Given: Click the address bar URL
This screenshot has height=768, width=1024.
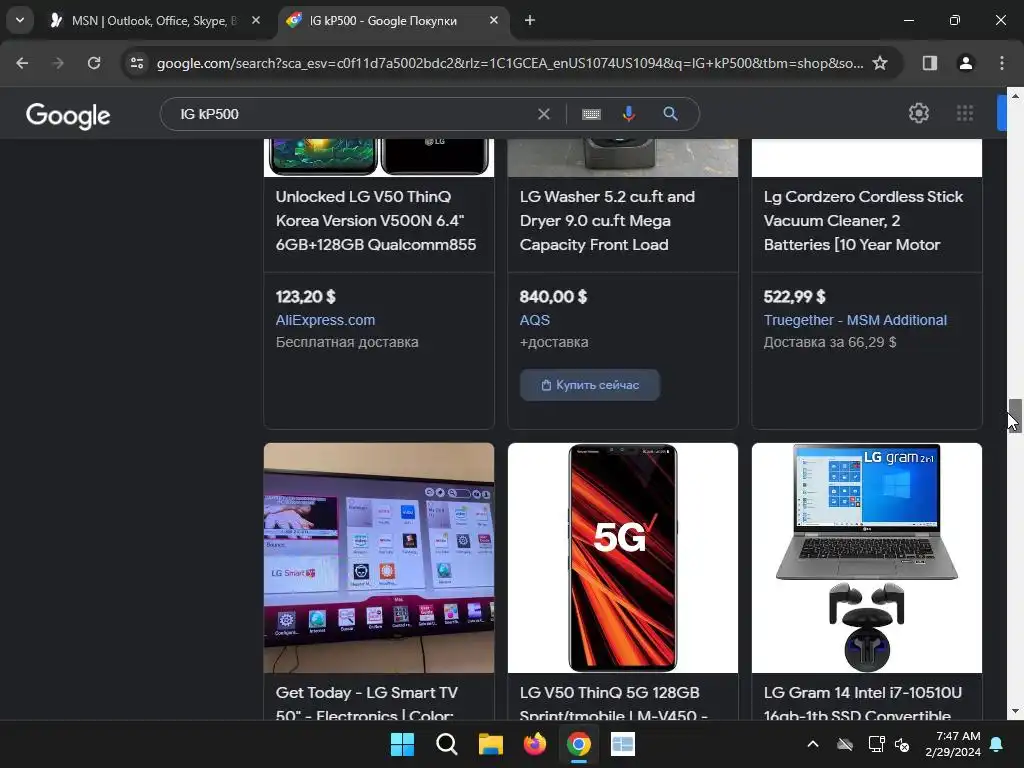Looking at the screenshot, I should [x=509, y=63].
